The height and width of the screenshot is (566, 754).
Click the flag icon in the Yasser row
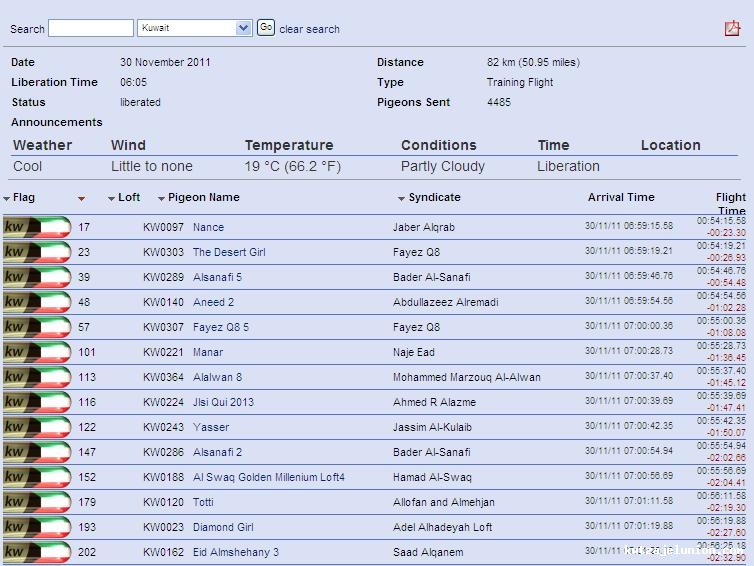(37, 427)
